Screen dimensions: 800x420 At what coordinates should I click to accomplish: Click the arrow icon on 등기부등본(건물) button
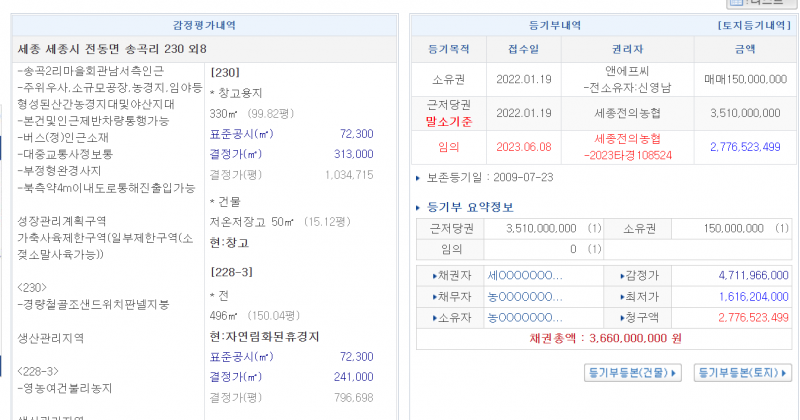tap(675, 373)
